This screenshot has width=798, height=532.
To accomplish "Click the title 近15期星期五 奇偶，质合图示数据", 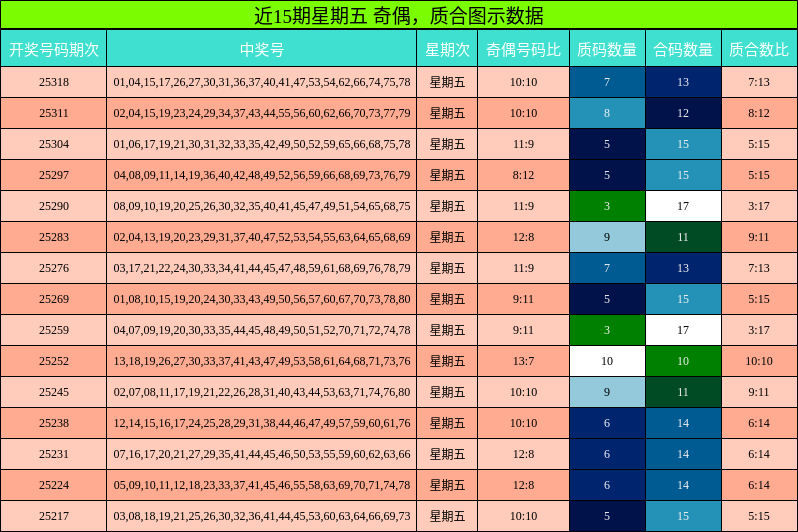I will coord(398,16).
